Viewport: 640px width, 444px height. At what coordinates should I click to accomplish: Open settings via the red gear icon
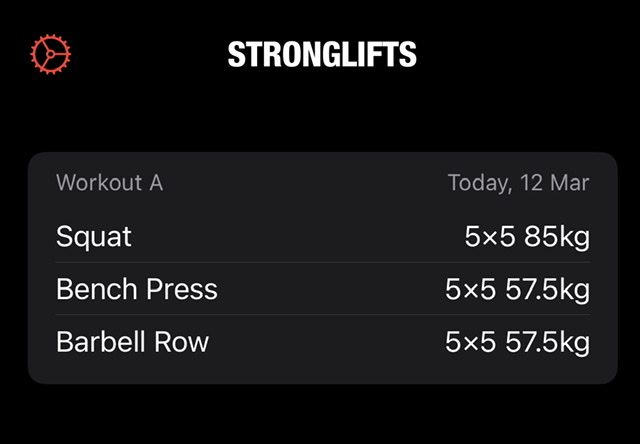[51, 55]
